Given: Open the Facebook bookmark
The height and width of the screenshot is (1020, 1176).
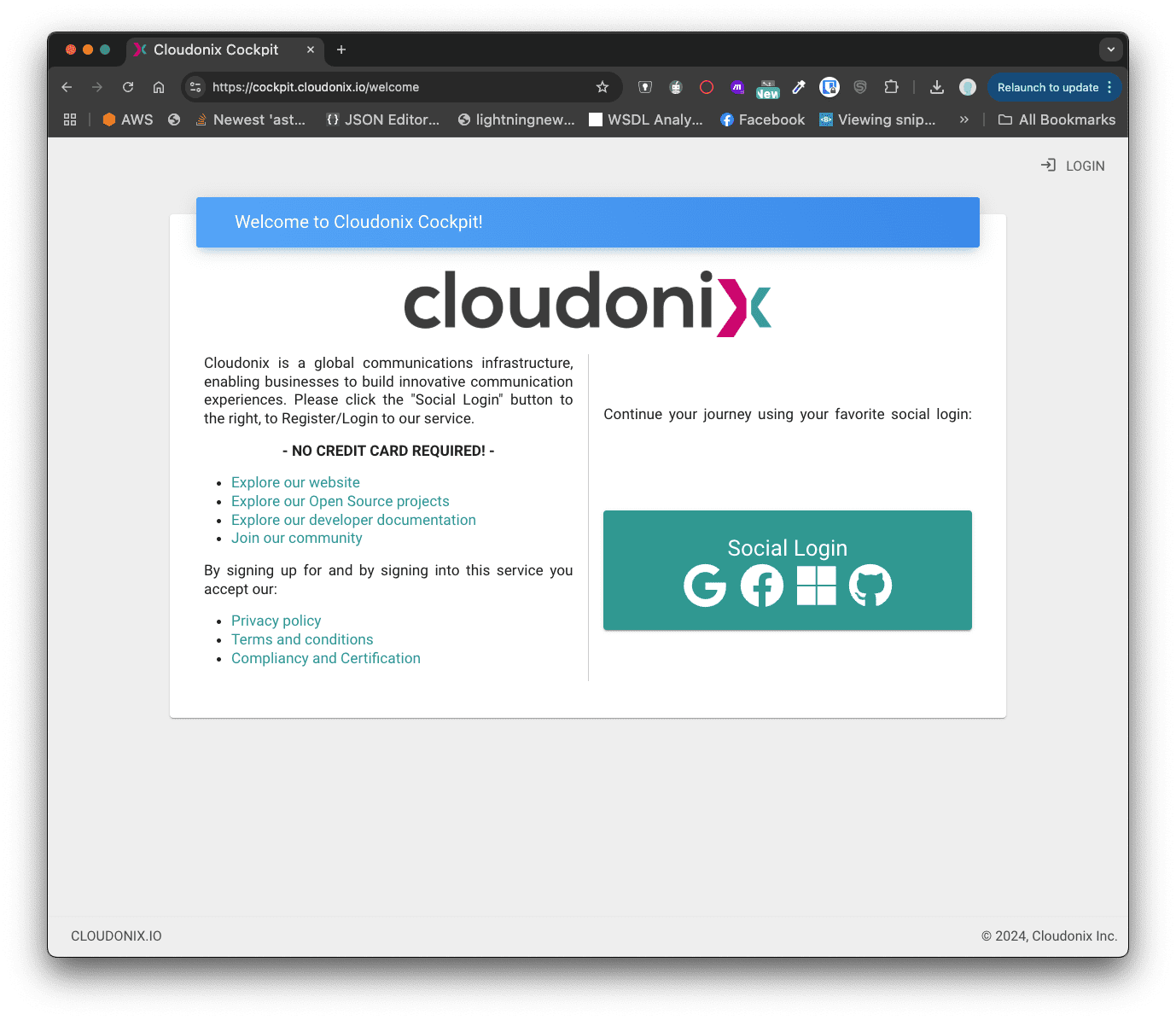Looking at the screenshot, I should click(x=762, y=119).
